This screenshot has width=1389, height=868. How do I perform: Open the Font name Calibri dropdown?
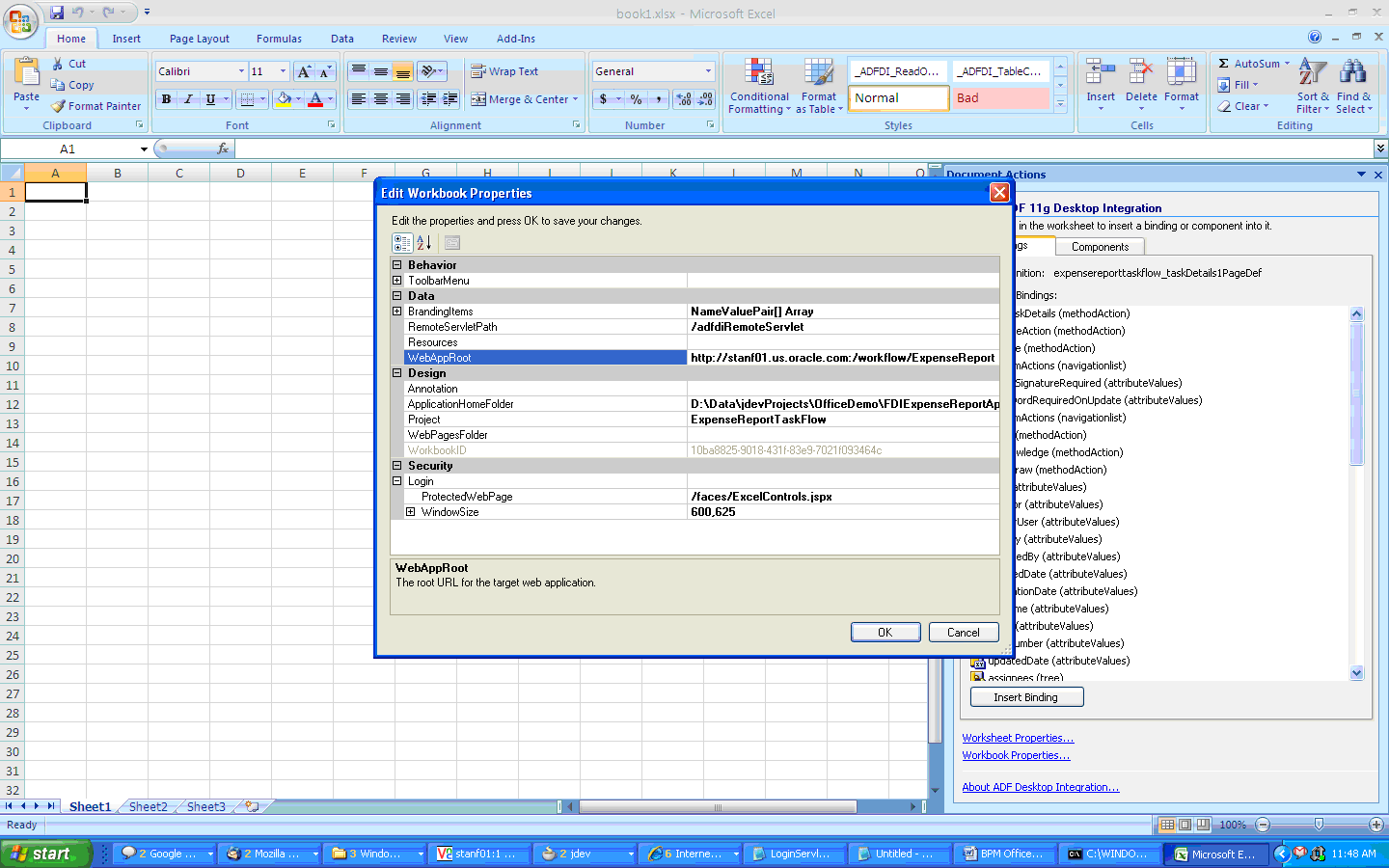pyautogui.click(x=241, y=71)
